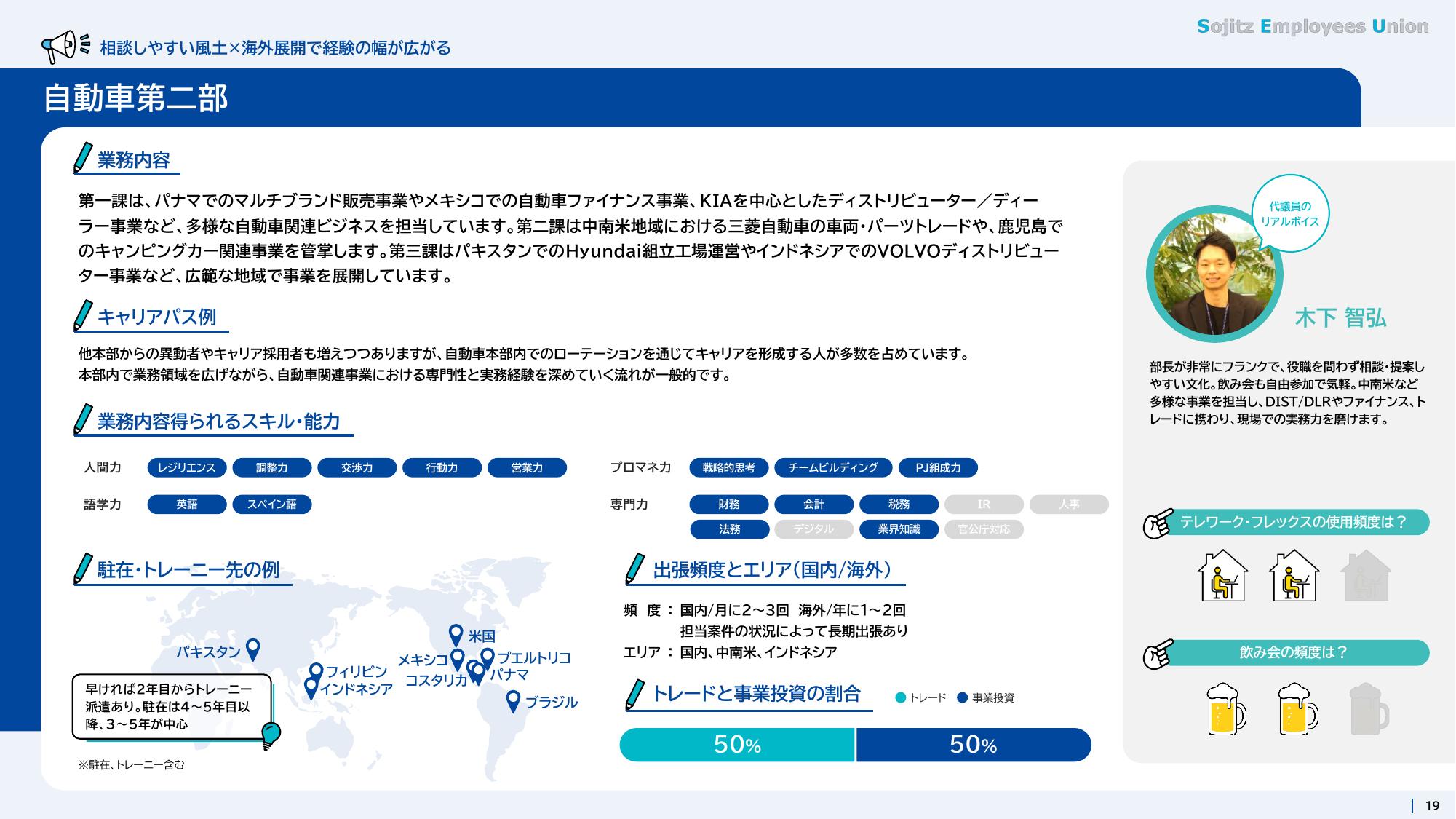This screenshot has width=1456, height=819.
Task: Select the スペイン語 language tag
Action: coord(272,505)
